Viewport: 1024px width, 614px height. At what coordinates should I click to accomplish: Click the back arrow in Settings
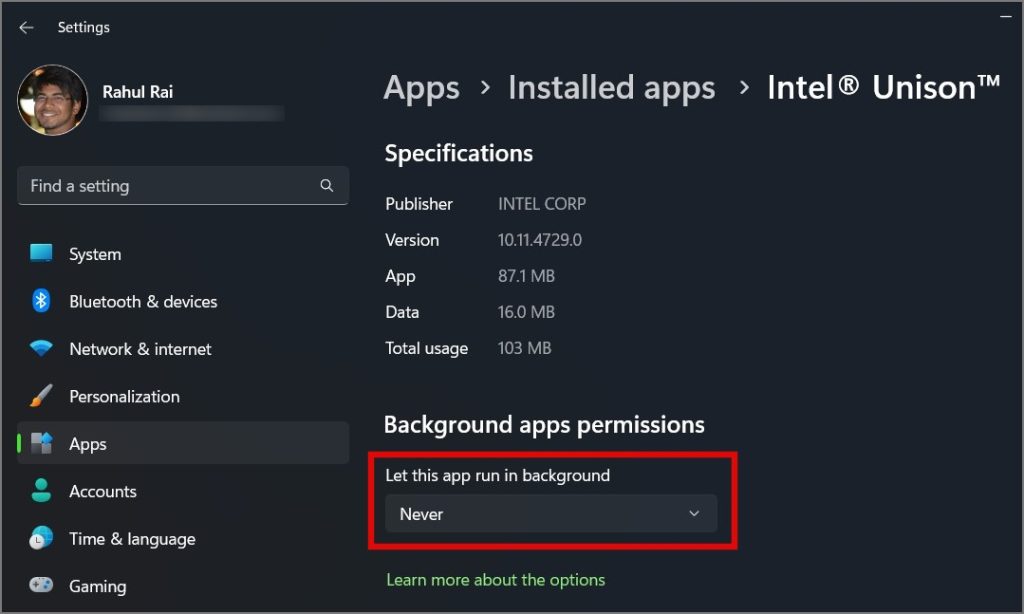click(x=26, y=27)
